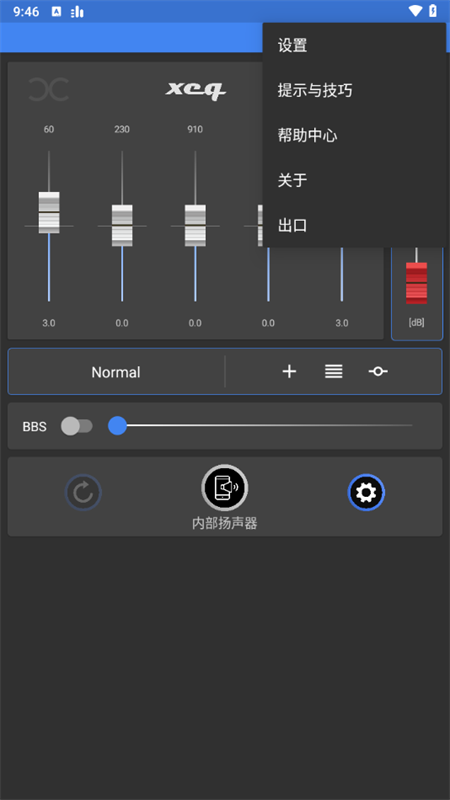Tap the xeq logo
This screenshot has width=450, height=800.
click(195, 90)
